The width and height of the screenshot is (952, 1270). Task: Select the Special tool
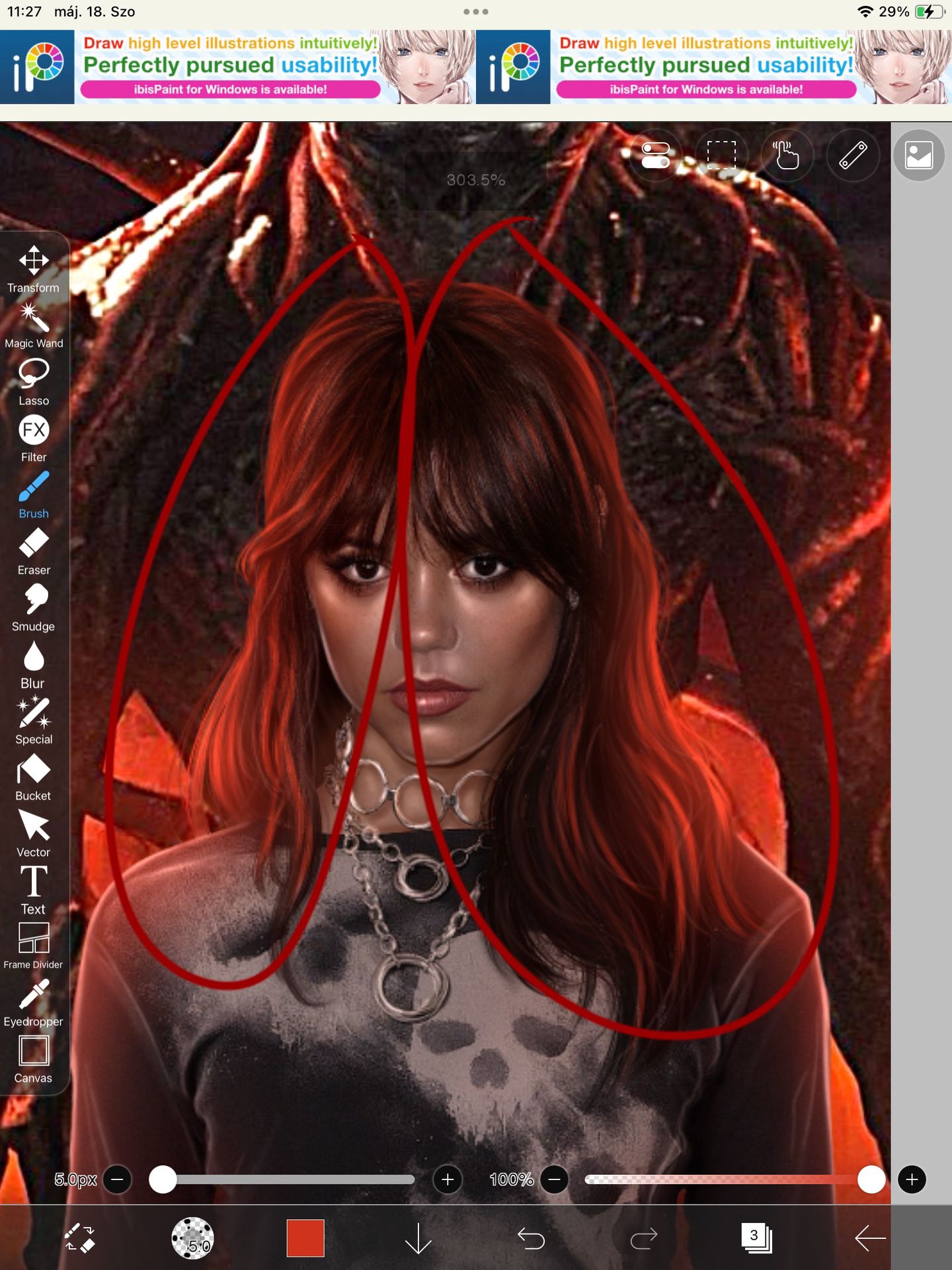[x=33, y=721]
